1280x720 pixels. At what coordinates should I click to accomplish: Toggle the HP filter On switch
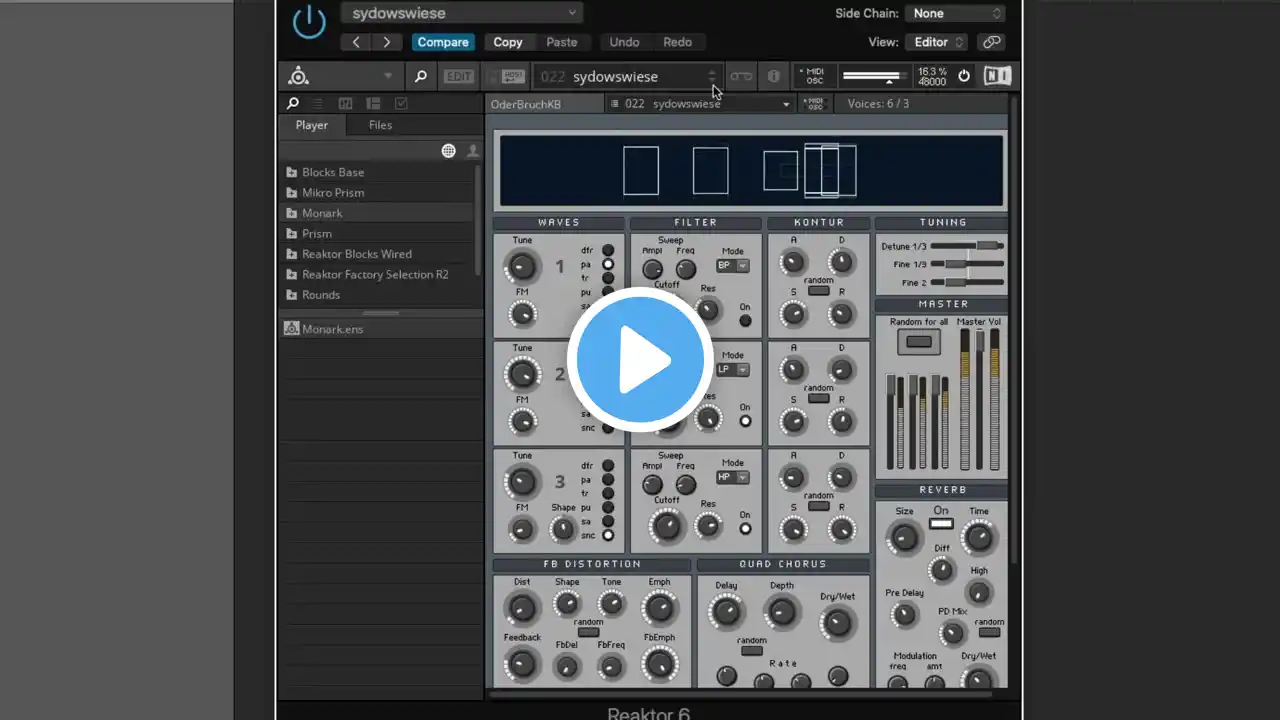pyautogui.click(x=745, y=529)
